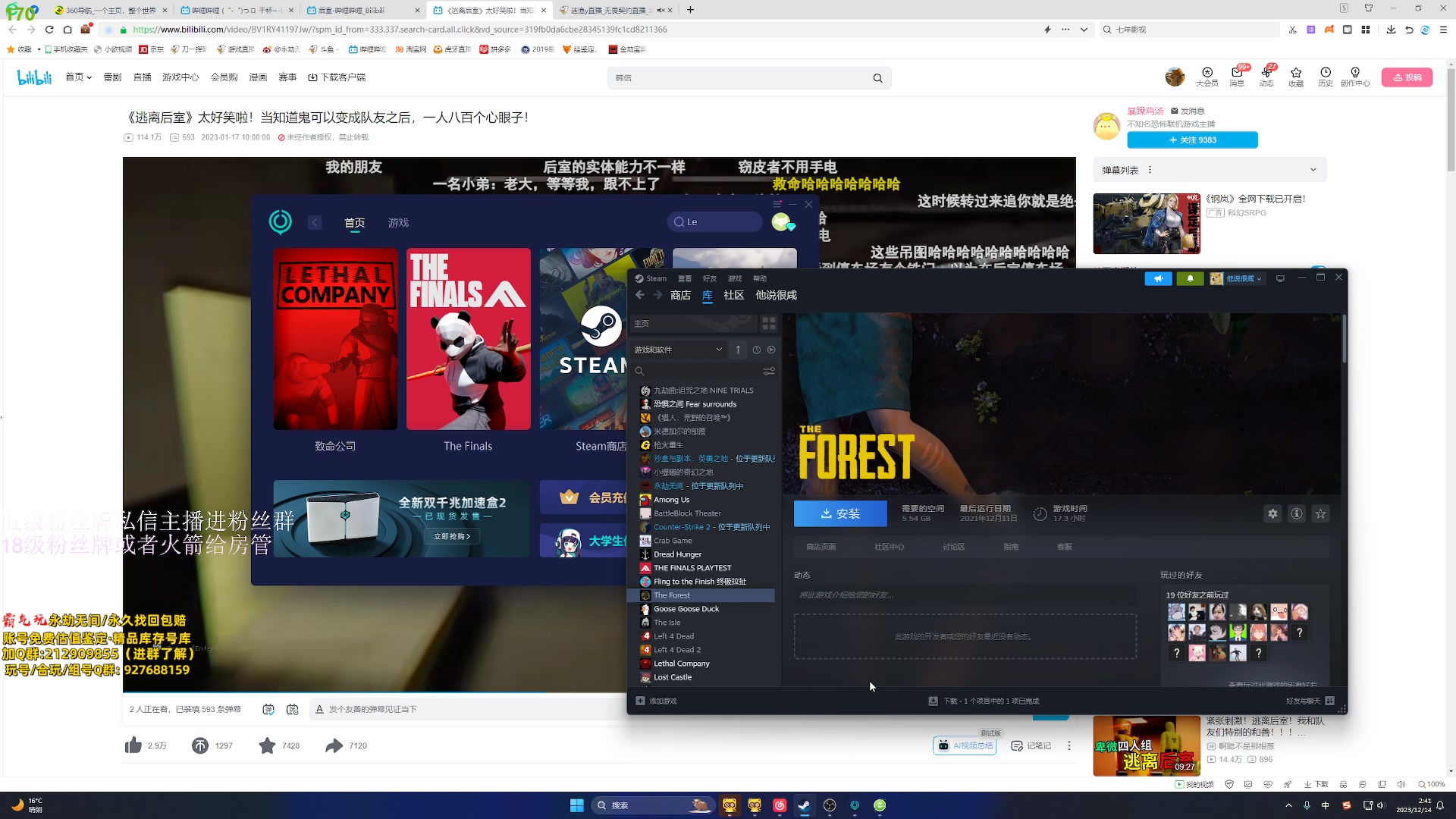The height and width of the screenshot is (819, 1456).
Task: Open danmaku settings icon under the player
Action: click(x=293, y=709)
